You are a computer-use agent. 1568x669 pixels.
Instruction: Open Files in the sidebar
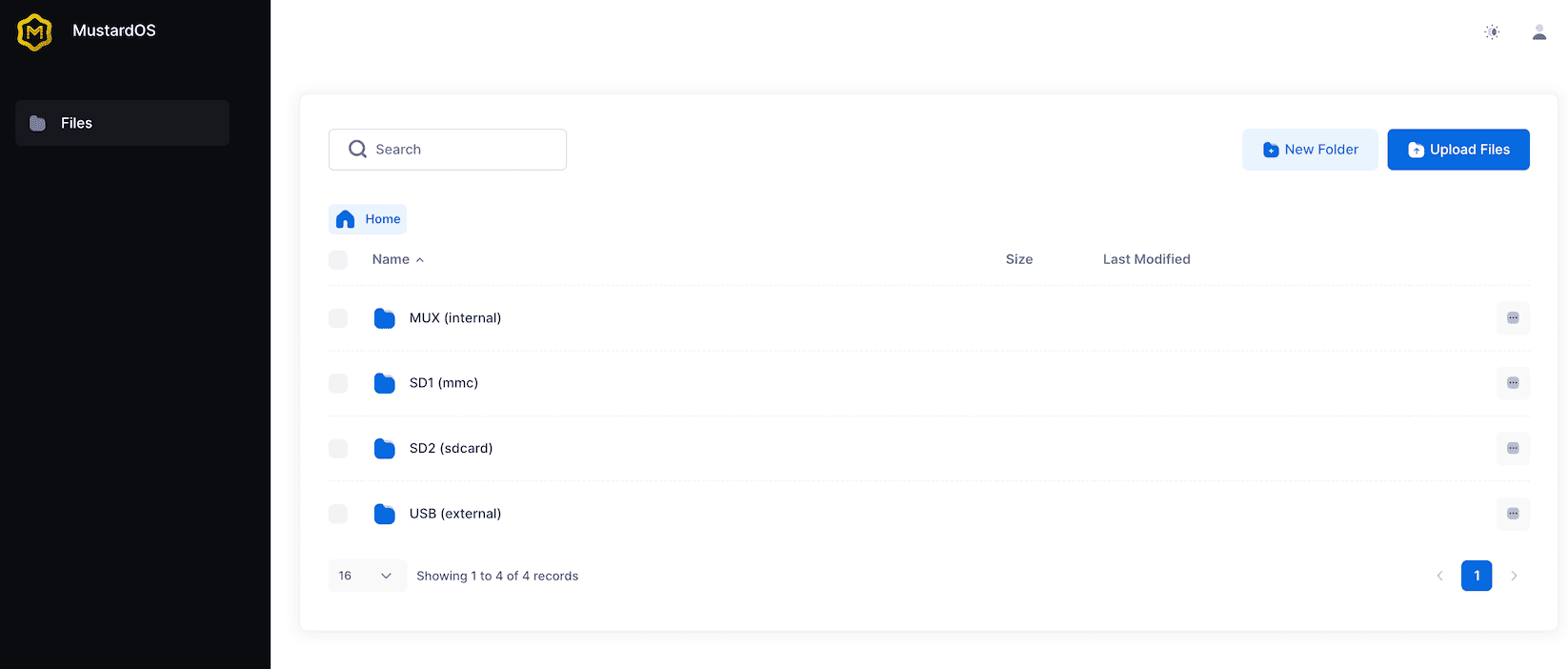[x=122, y=123]
